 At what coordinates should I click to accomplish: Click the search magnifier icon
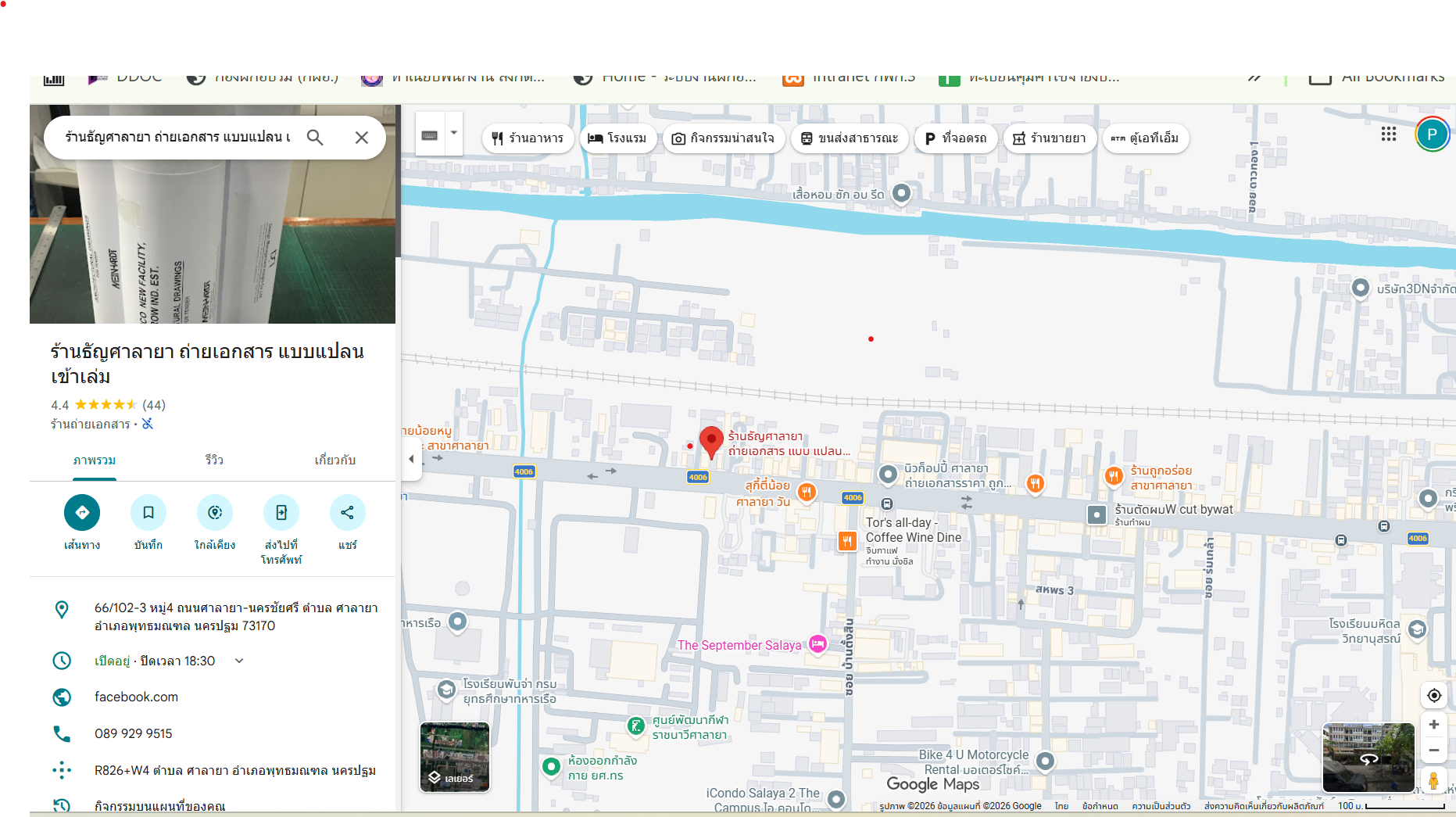[315, 138]
